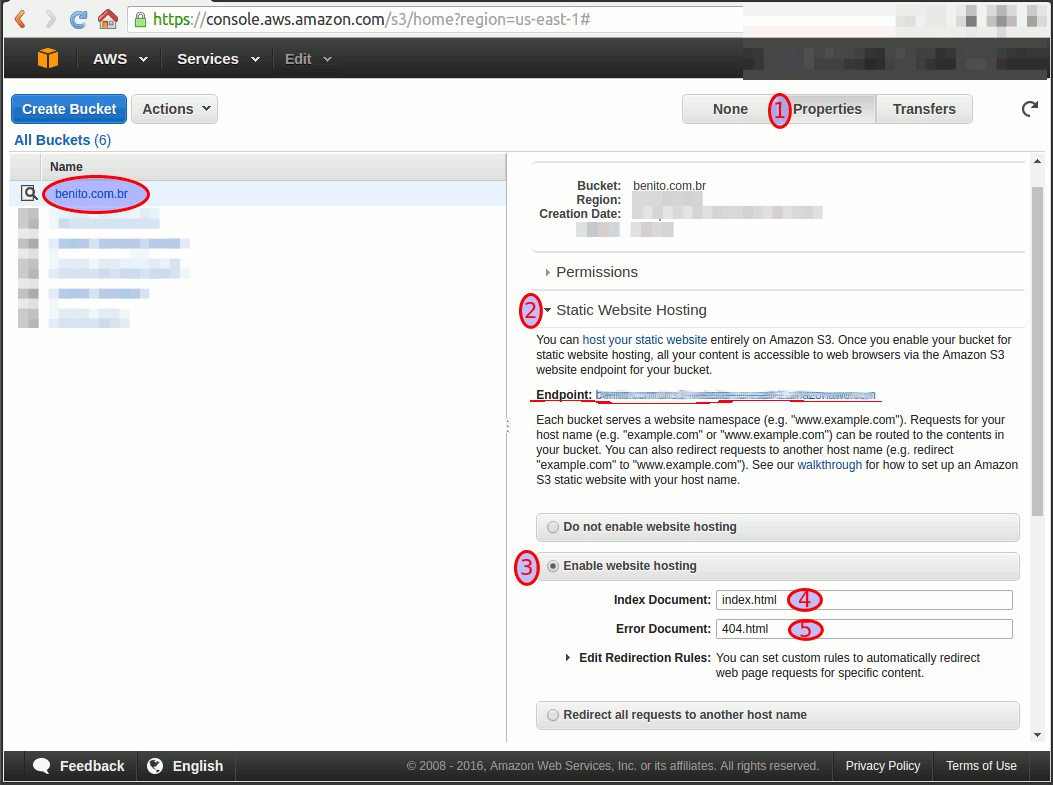Click the green SSL padlock icon
The image size is (1053, 785).
(x=140, y=19)
